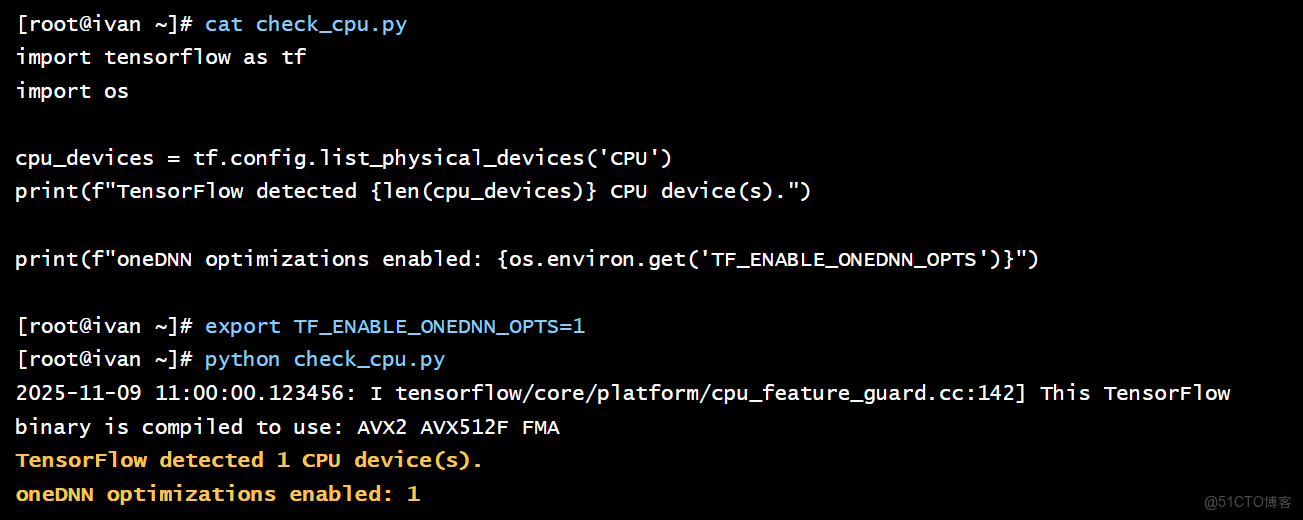Click the 'python check_cpu.py' command
Viewport: 1303px width, 520px height.
pyautogui.click(x=324, y=360)
